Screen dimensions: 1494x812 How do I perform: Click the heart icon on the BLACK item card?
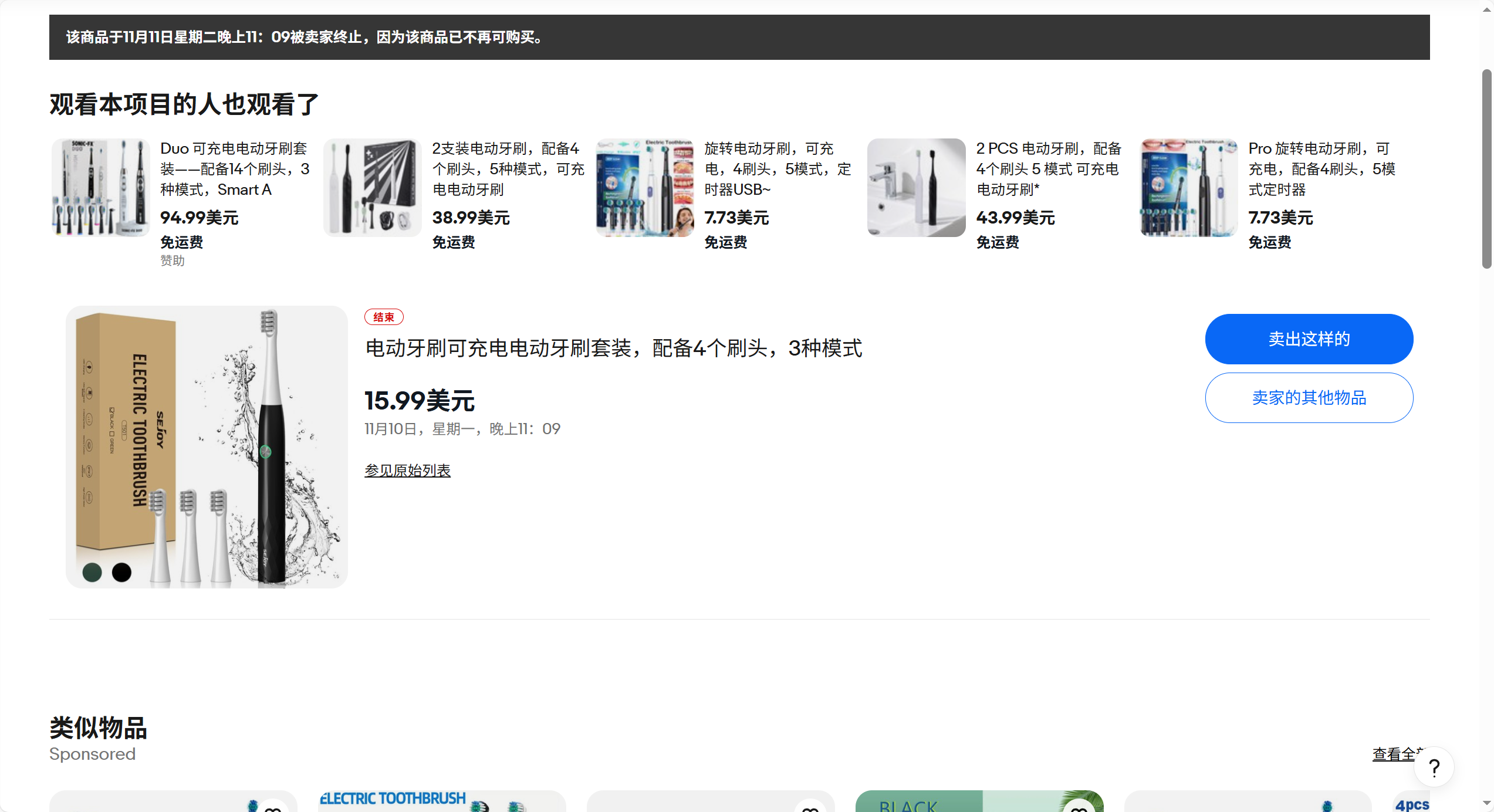coord(1079,808)
